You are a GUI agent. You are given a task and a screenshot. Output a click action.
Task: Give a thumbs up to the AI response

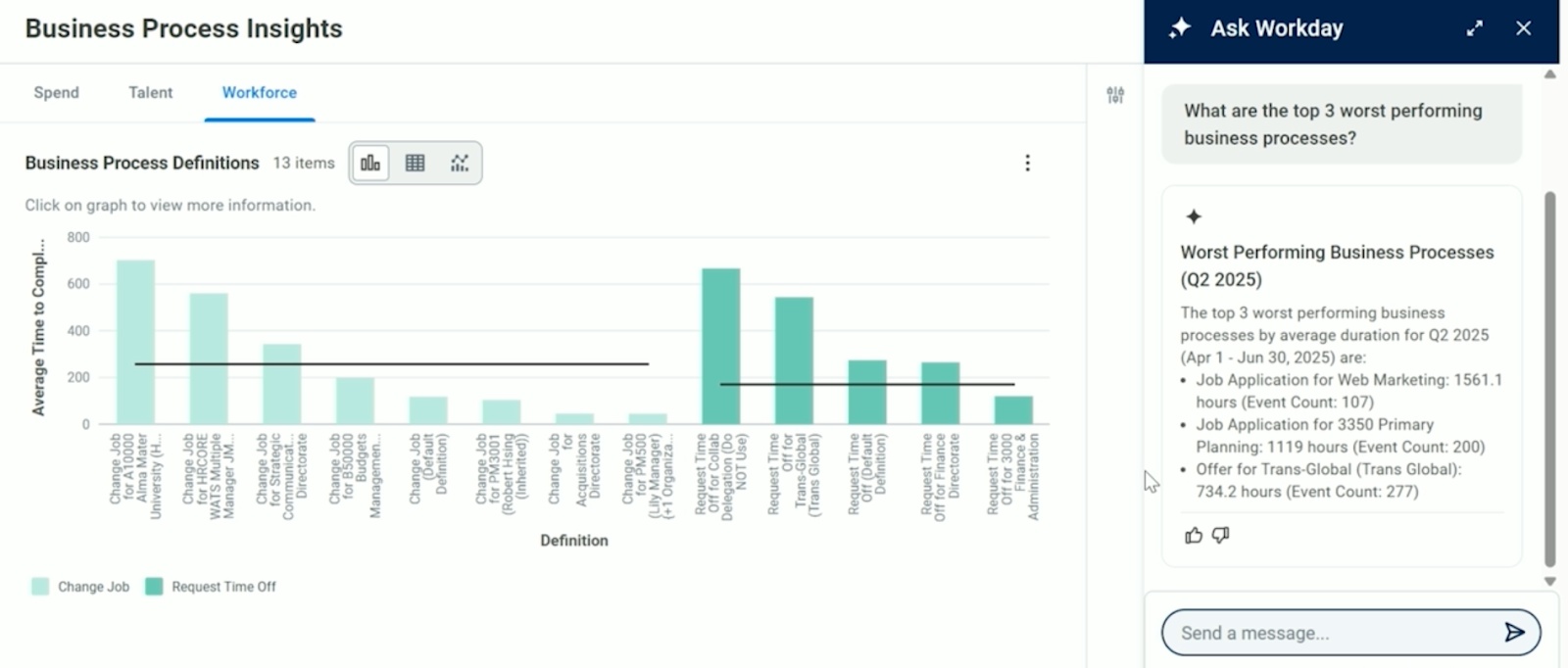pos(1193,535)
